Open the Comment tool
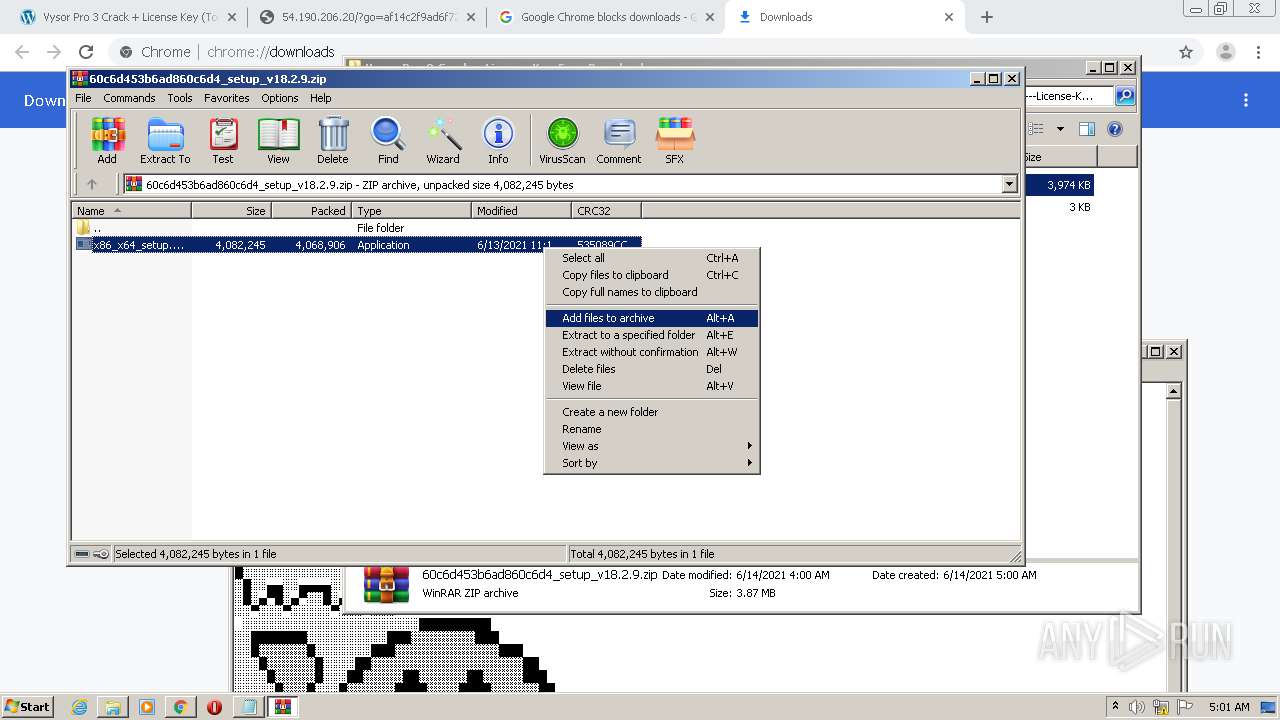The image size is (1280, 720). pos(619,140)
